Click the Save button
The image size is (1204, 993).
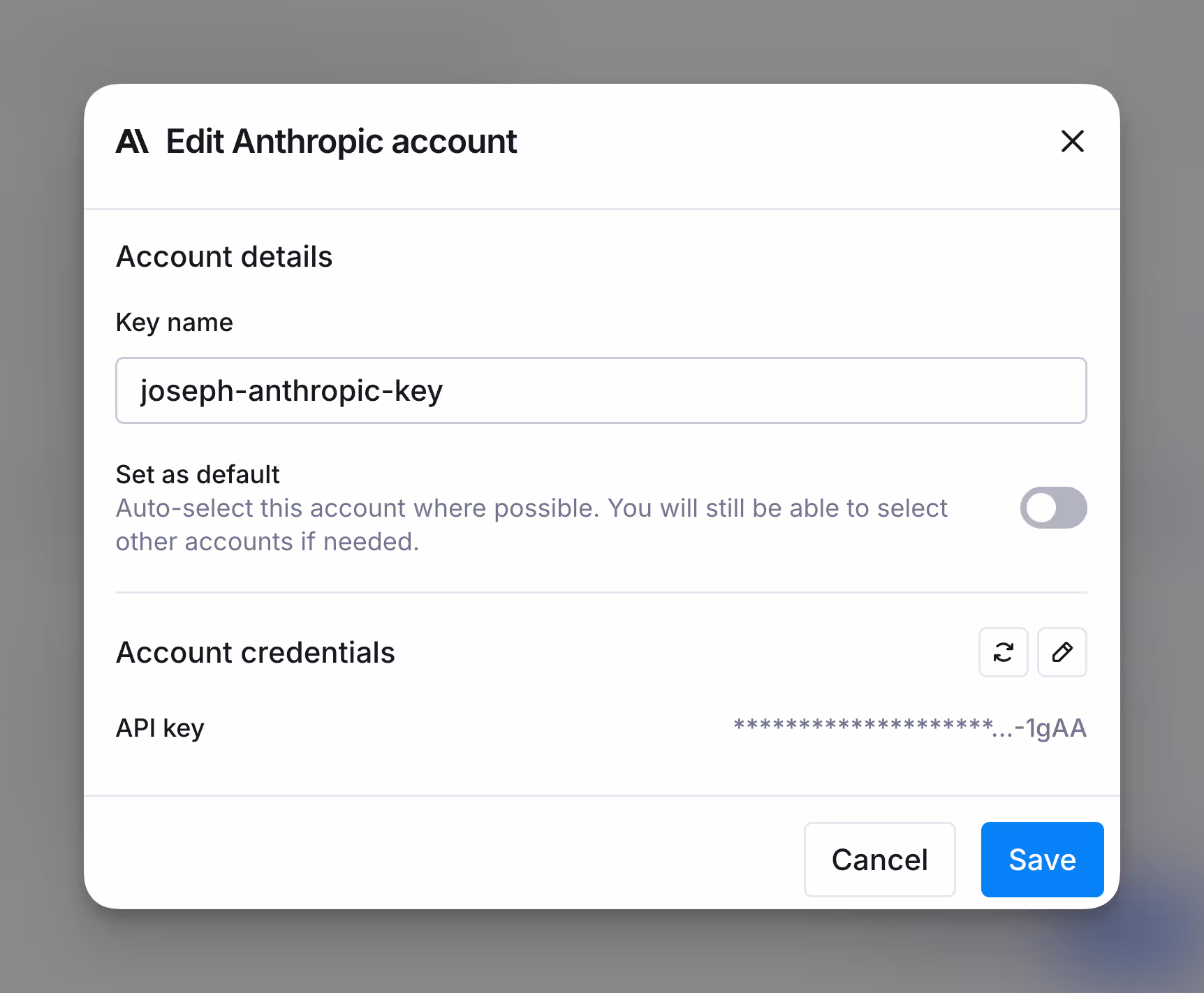pyautogui.click(x=1042, y=860)
